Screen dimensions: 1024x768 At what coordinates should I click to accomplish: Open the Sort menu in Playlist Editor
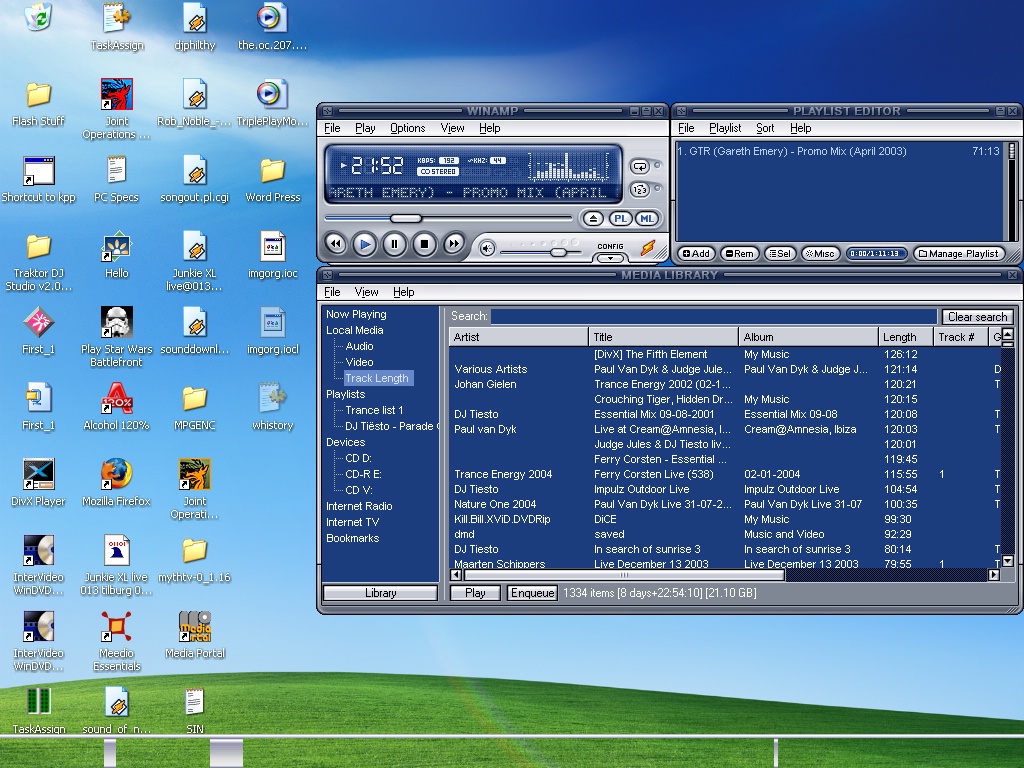(x=765, y=128)
